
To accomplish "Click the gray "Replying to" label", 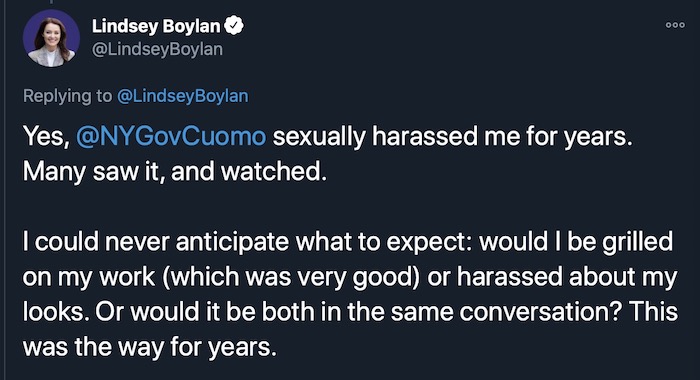I will 67,96.
